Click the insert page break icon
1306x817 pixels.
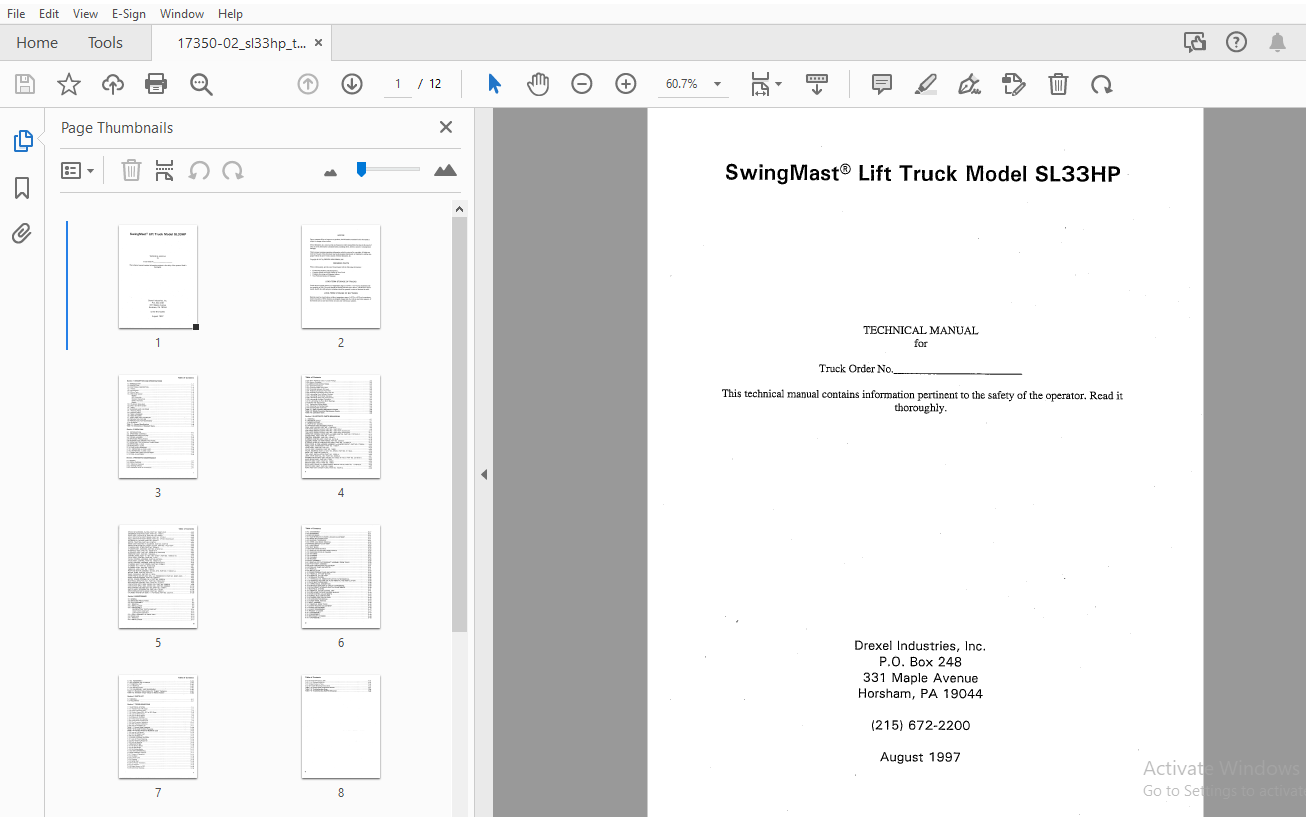pyautogui.click(x=165, y=170)
